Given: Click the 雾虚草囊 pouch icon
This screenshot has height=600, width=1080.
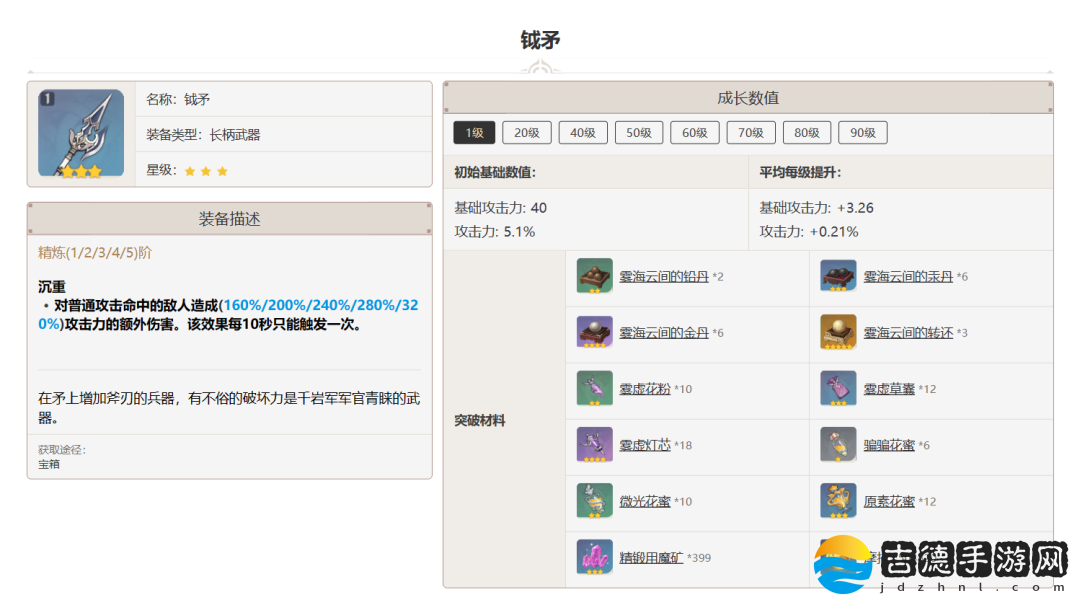Looking at the screenshot, I should tap(838, 388).
